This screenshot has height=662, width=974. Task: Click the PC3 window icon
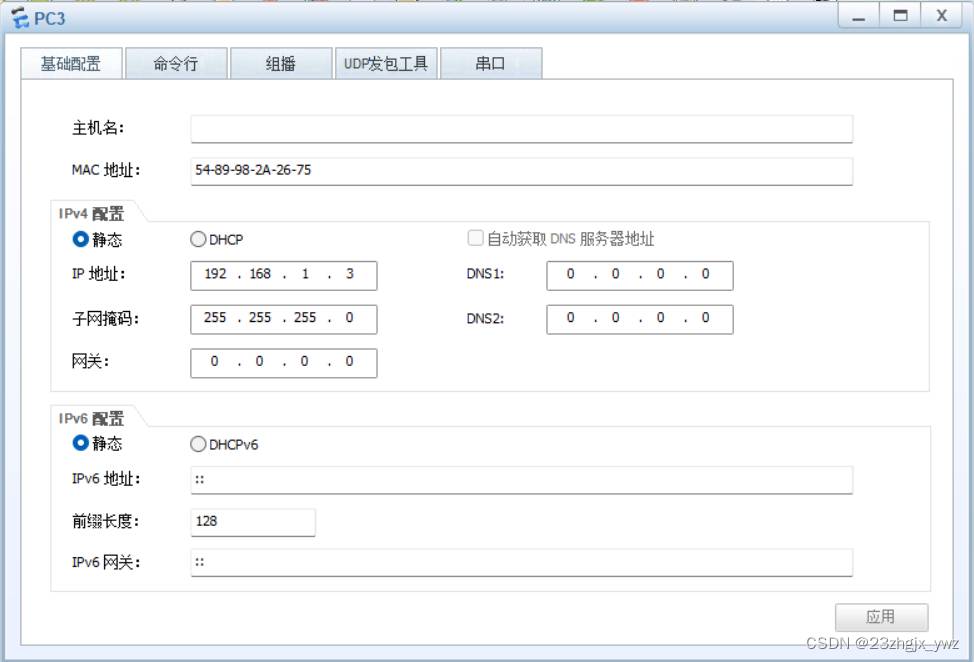coord(20,18)
